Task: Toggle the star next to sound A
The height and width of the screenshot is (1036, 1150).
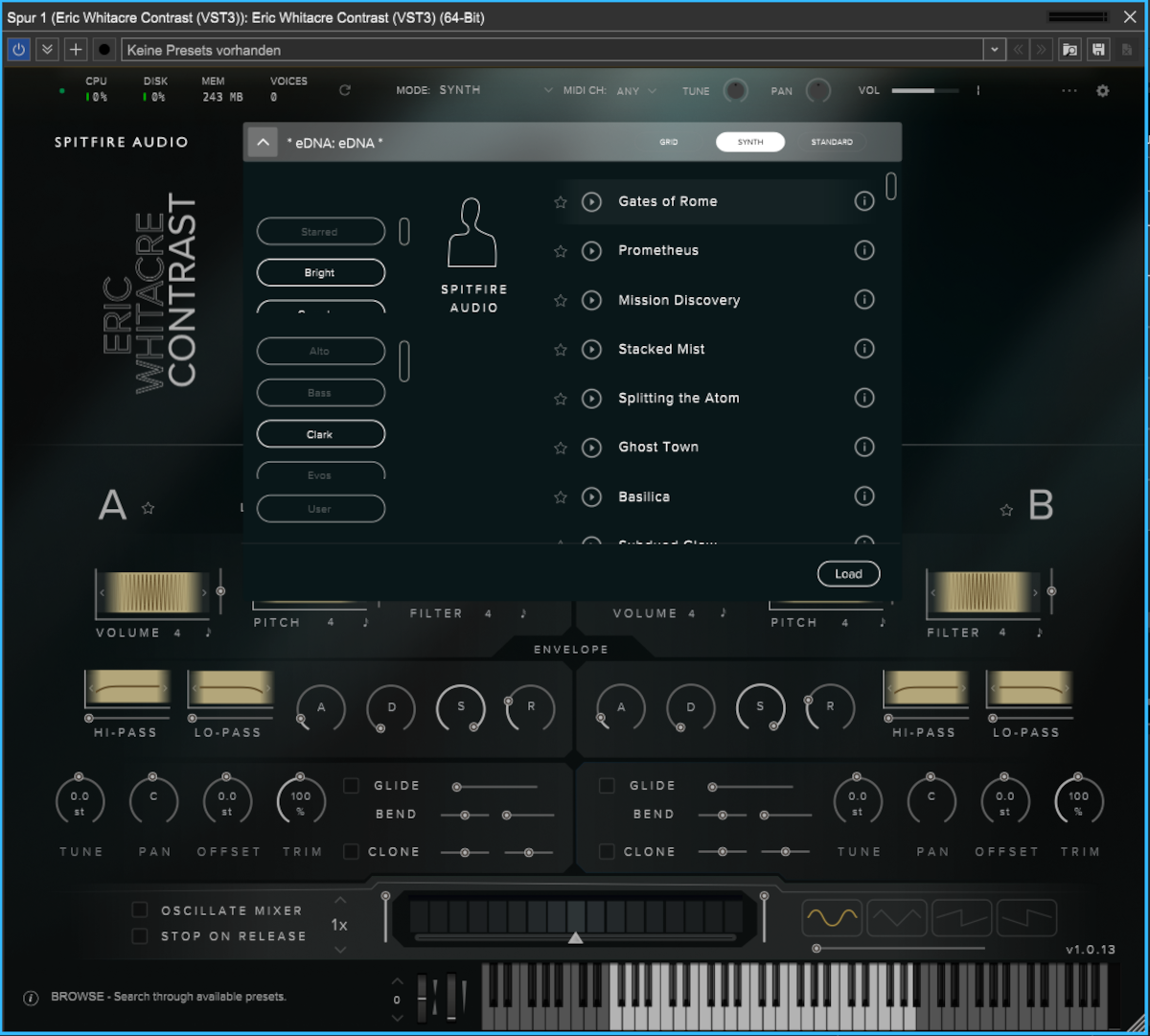Action: (148, 509)
